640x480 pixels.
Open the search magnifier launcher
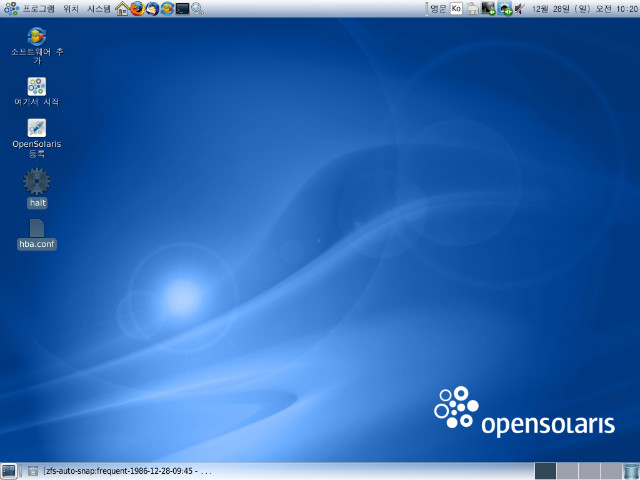pos(198,9)
